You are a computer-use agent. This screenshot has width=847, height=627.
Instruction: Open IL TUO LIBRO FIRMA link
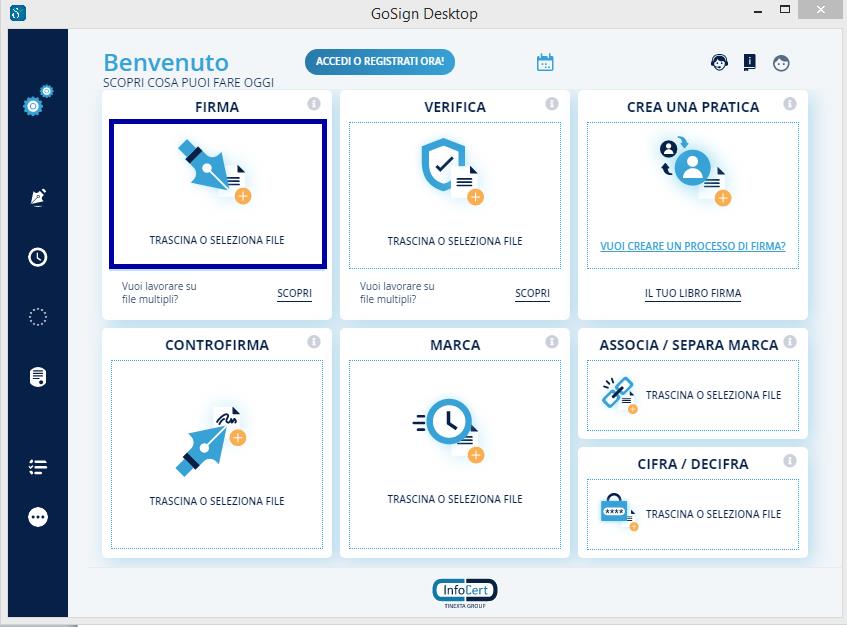tap(692, 293)
